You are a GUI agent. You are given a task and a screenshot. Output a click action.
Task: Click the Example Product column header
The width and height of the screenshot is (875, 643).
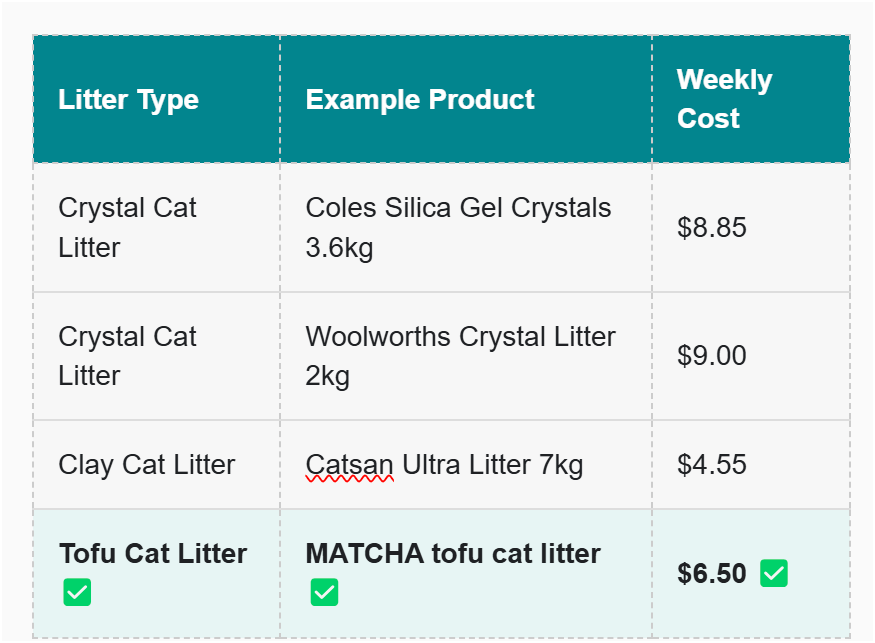420,100
